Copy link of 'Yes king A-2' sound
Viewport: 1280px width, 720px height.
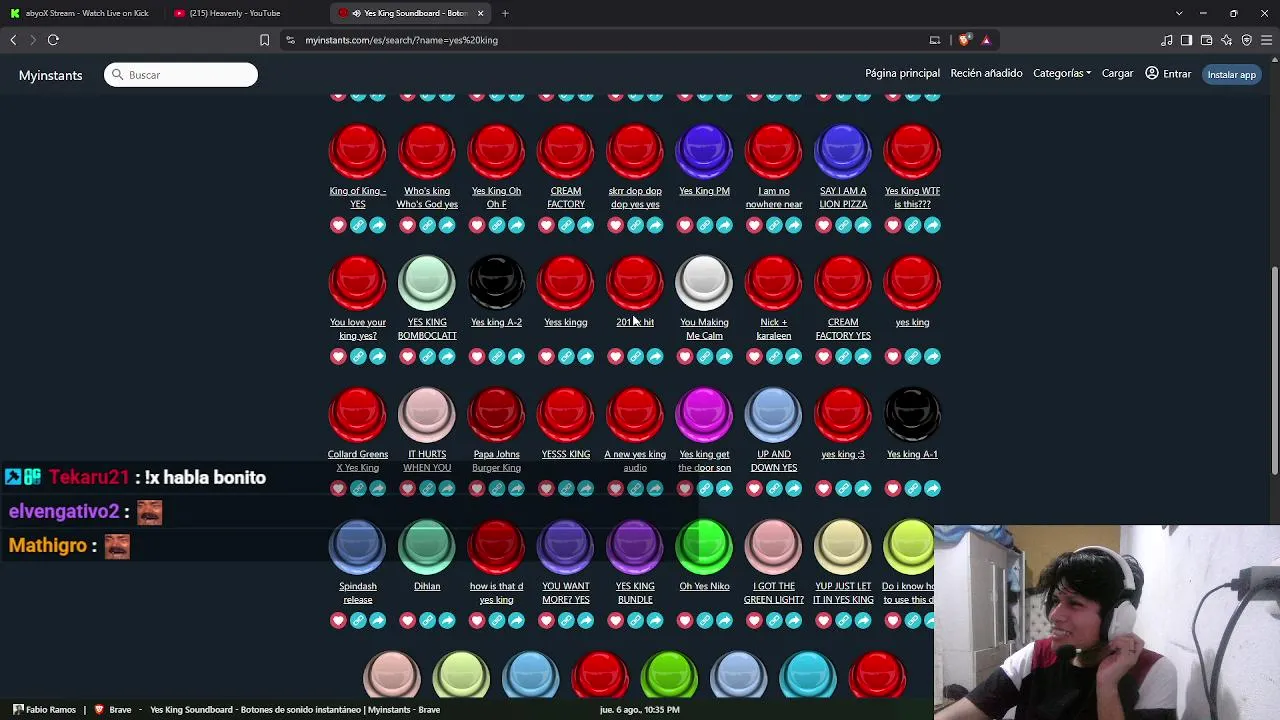(x=497, y=357)
